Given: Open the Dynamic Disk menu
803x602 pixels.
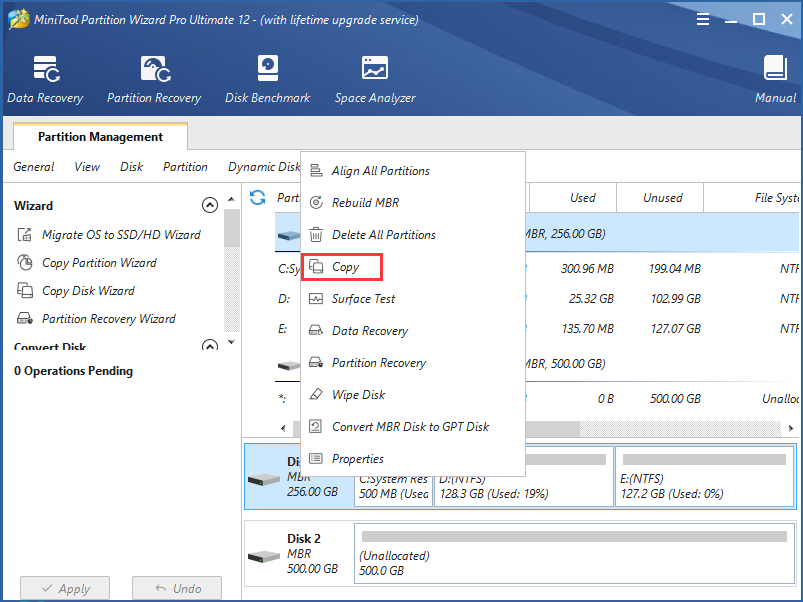Looking at the screenshot, I should [264, 167].
